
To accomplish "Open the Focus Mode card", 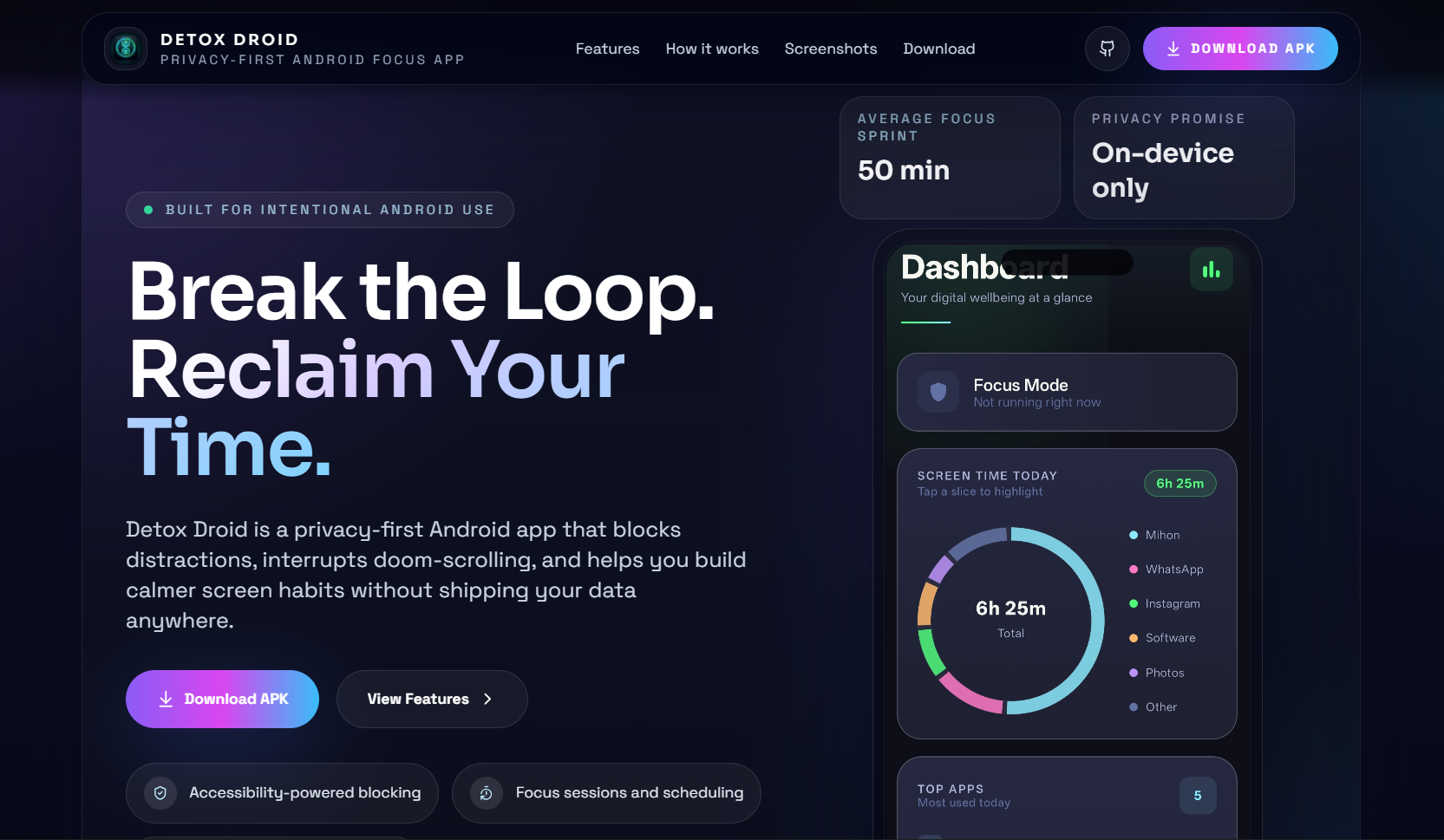I will pyautogui.click(x=1066, y=393).
